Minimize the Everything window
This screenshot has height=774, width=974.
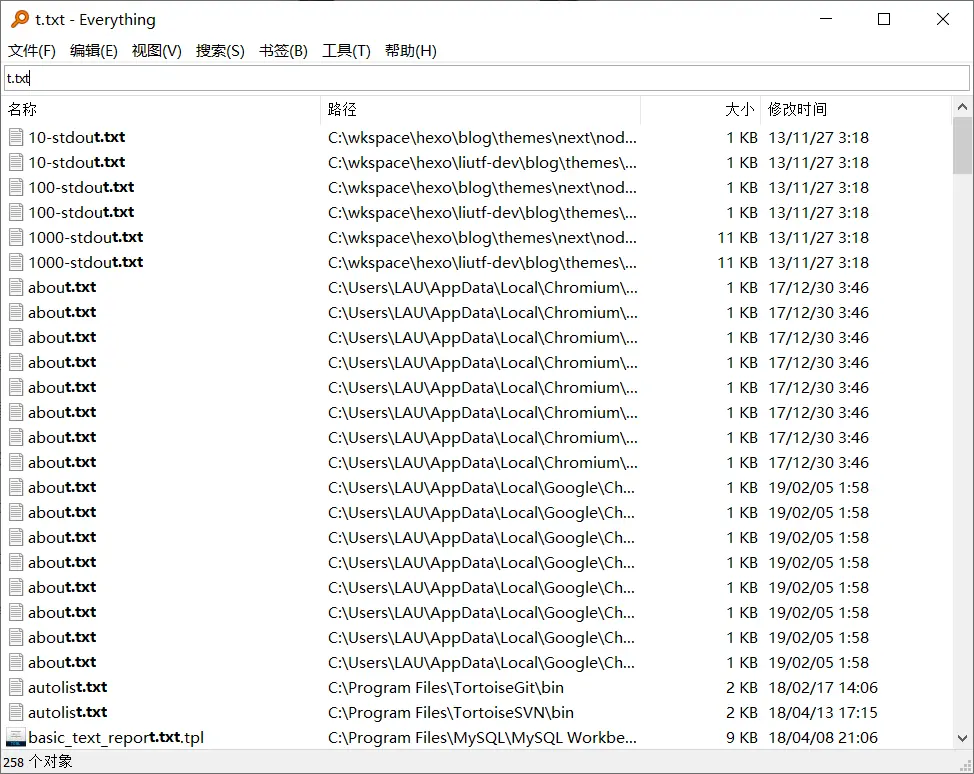click(826, 19)
